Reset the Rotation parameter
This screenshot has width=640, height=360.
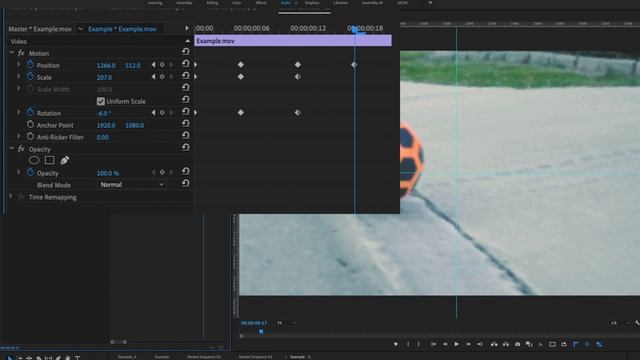pyautogui.click(x=185, y=111)
